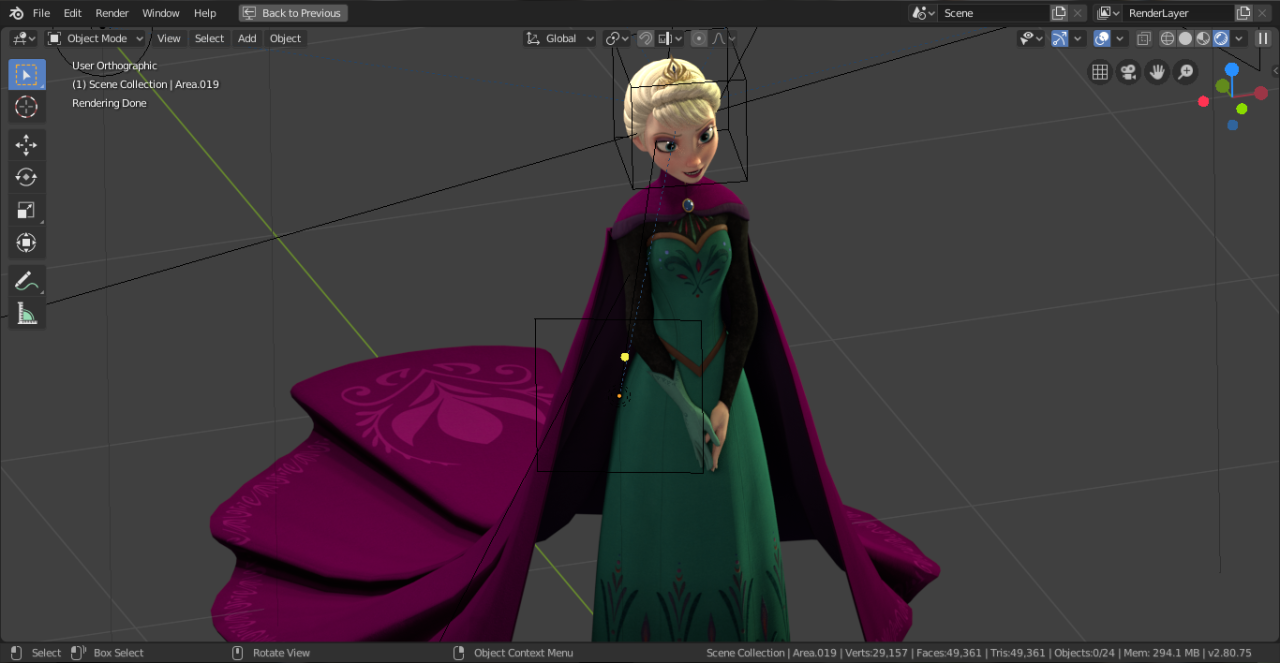1280x663 pixels.
Task: Select the Move tool in the toolbar
Action: pyautogui.click(x=27, y=145)
